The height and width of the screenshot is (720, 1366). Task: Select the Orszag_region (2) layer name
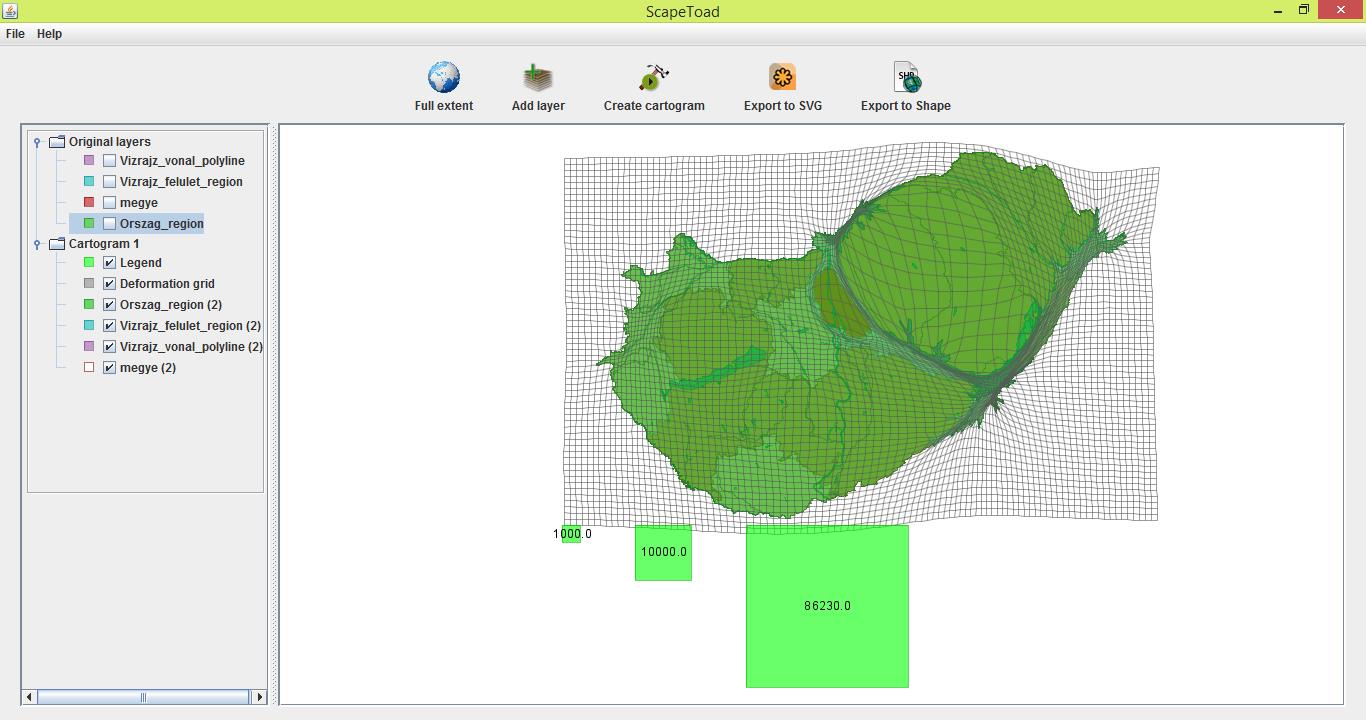(171, 305)
